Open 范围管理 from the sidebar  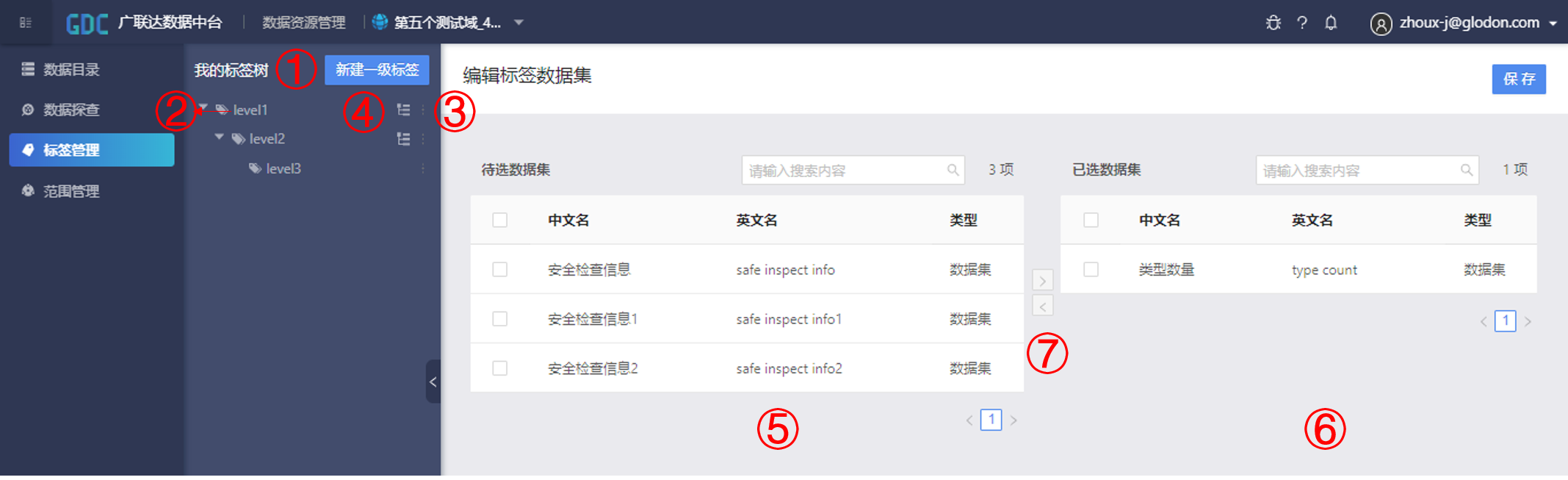[x=71, y=191]
